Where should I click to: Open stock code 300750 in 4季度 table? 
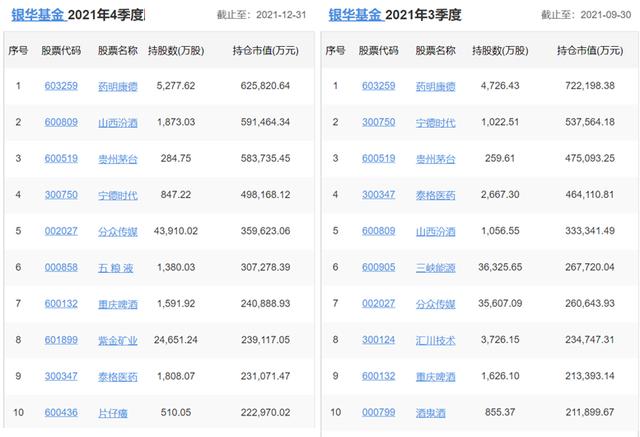(61, 195)
